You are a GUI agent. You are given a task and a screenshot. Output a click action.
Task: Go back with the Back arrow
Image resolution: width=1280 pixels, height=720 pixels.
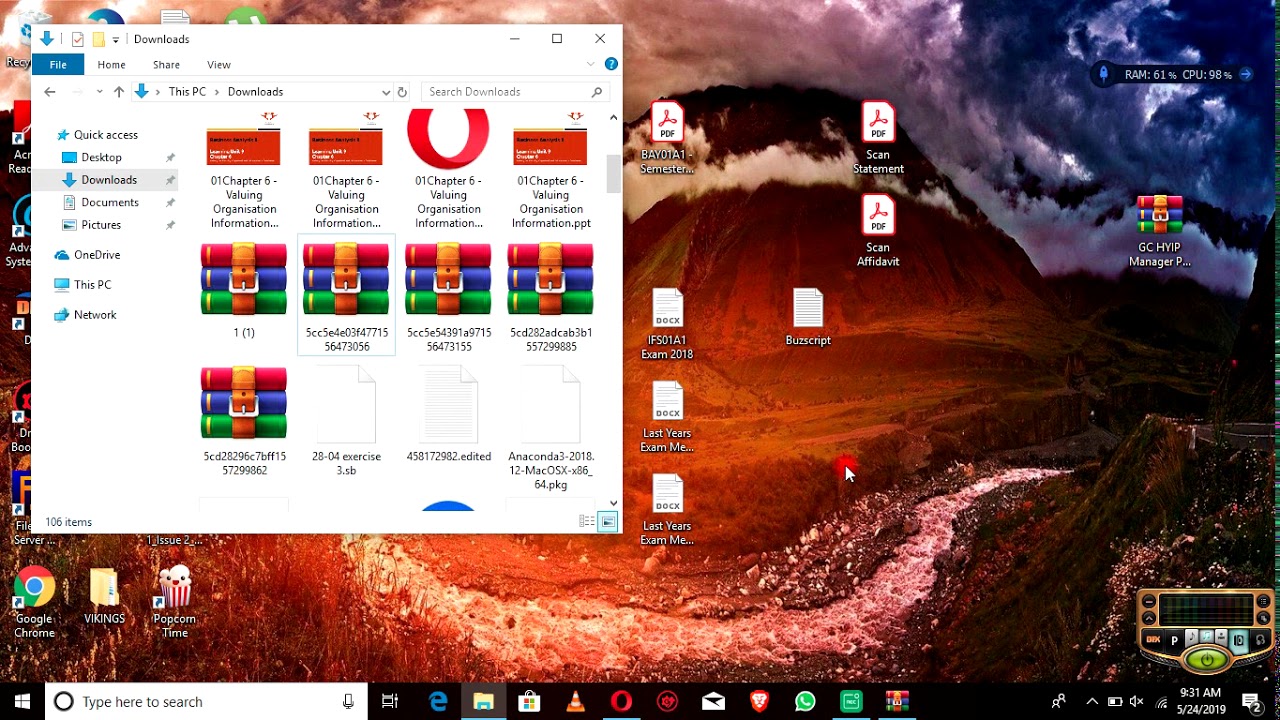pos(50,92)
